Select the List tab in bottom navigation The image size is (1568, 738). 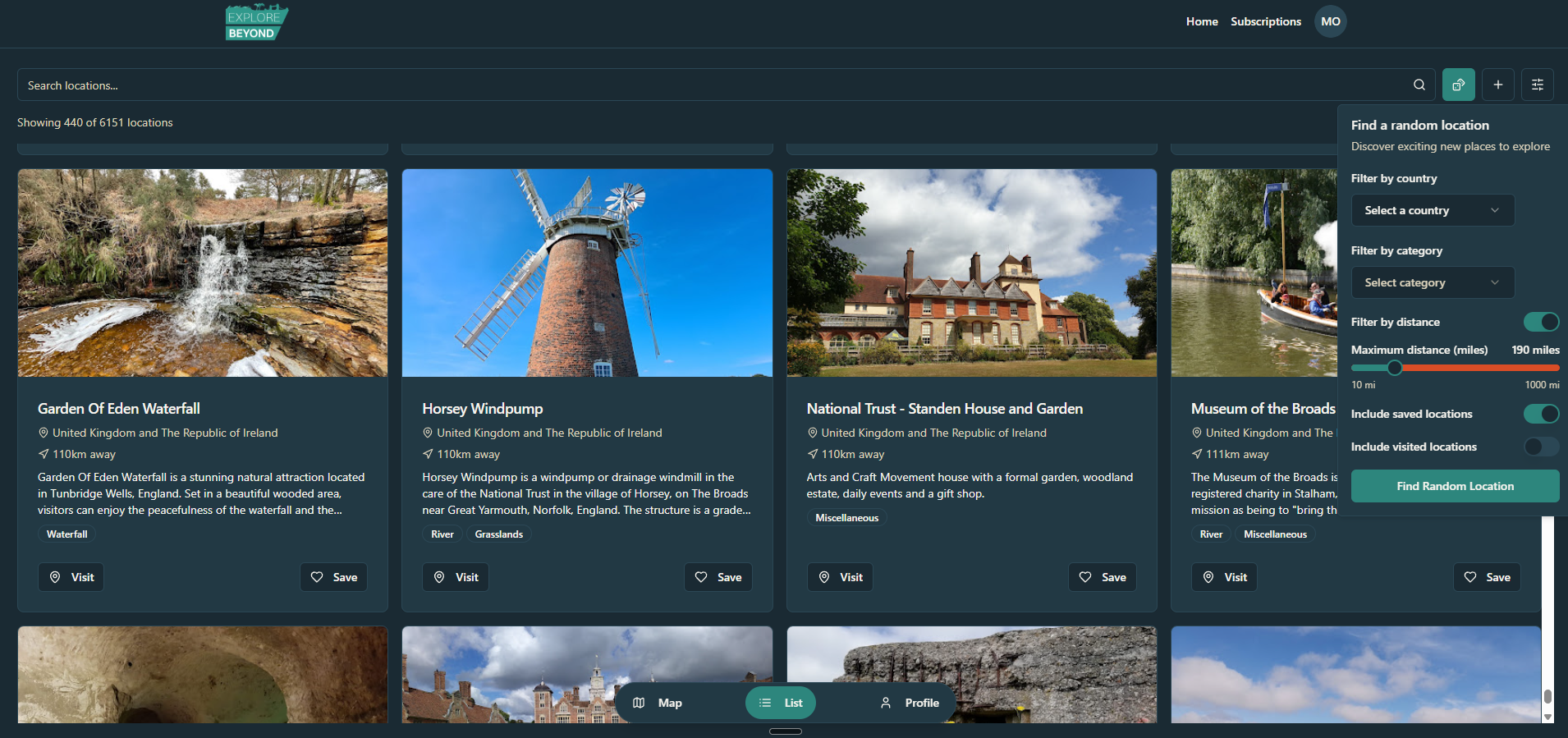(781, 703)
